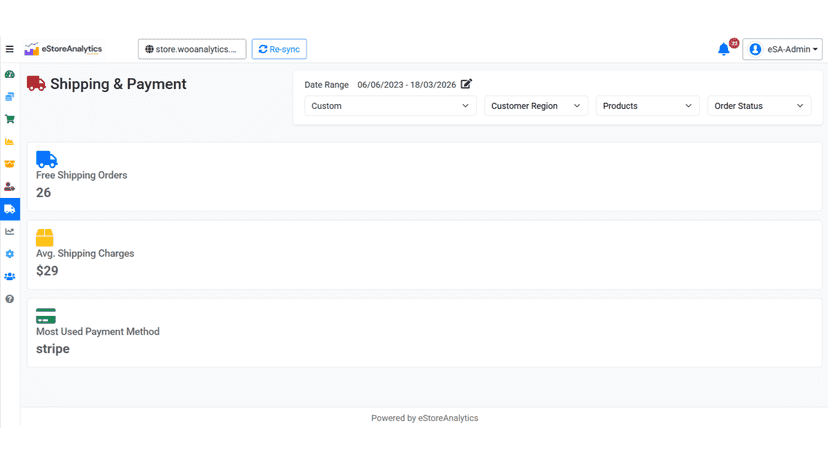This screenshot has width=828, height=466.
Task: Open the Order Status dropdown
Action: [759, 106]
